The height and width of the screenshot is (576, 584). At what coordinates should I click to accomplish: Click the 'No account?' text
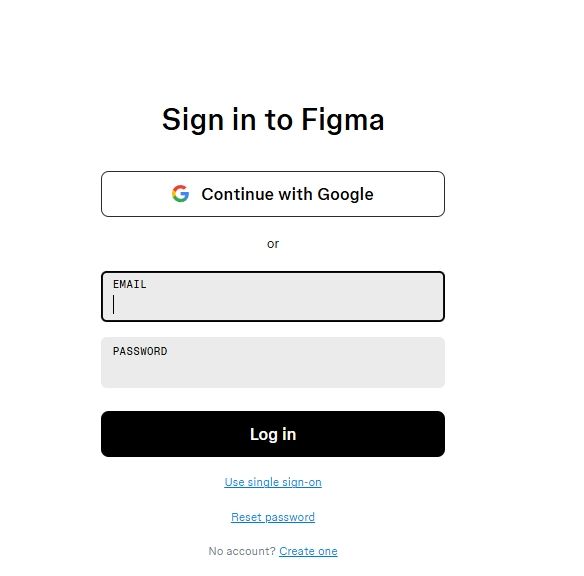(x=242, y=551)
